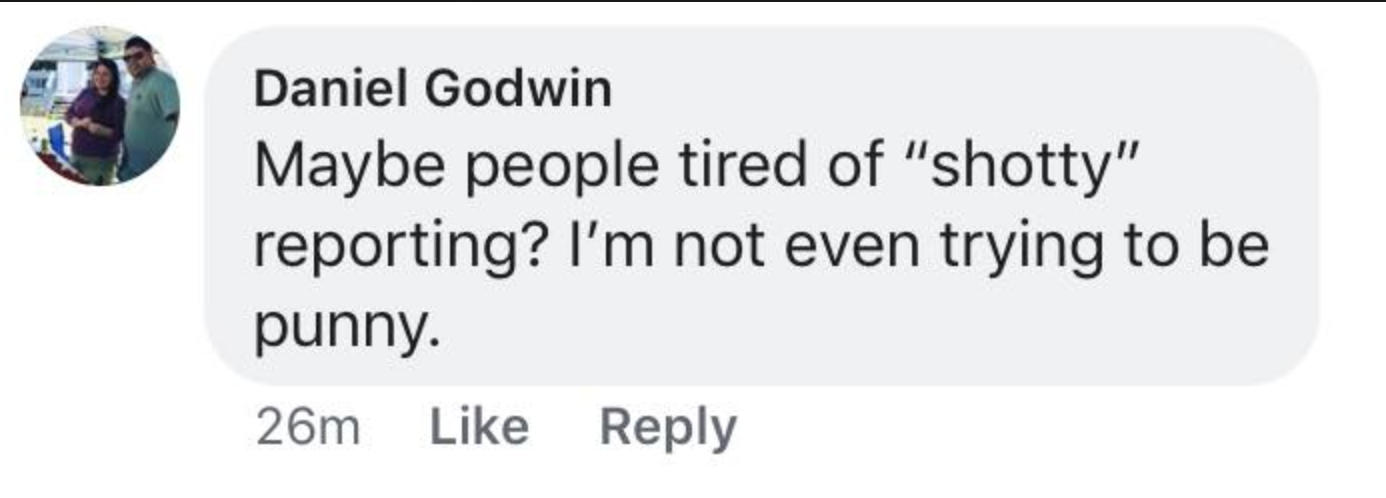1386x498 pixels.
Task: Open the 26m comment timestamp
Action: coord(307,428)
